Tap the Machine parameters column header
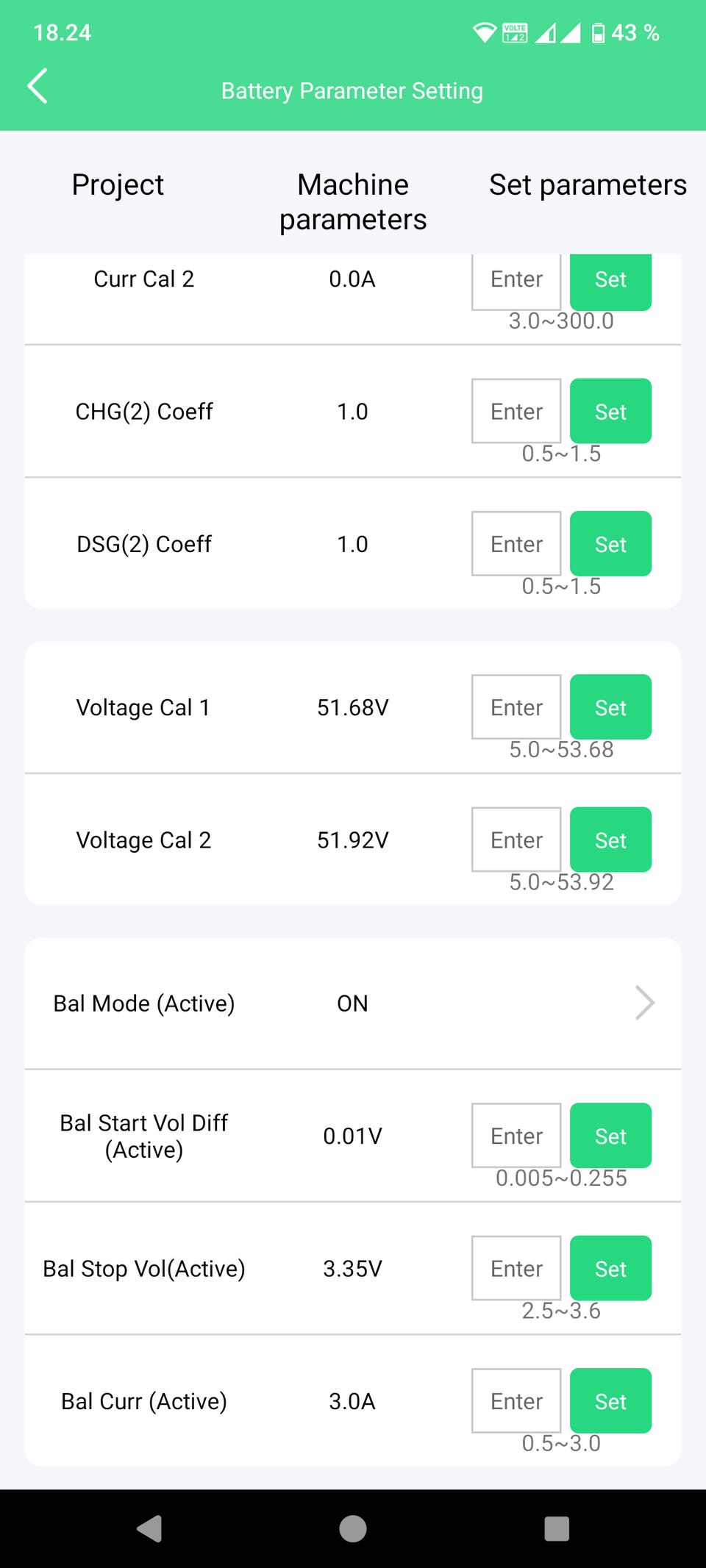Screen dimensions: 706x1568 coord(353,201)
